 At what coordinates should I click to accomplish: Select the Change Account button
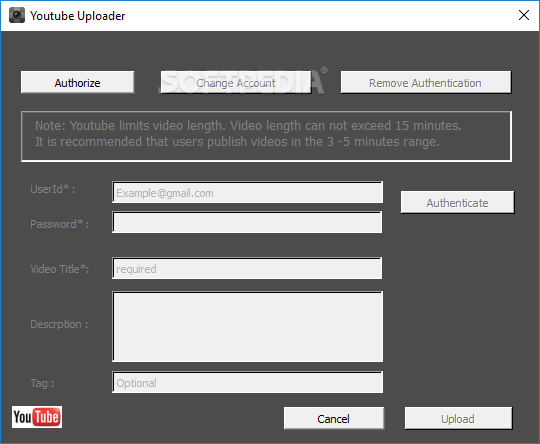coord(236,82)
